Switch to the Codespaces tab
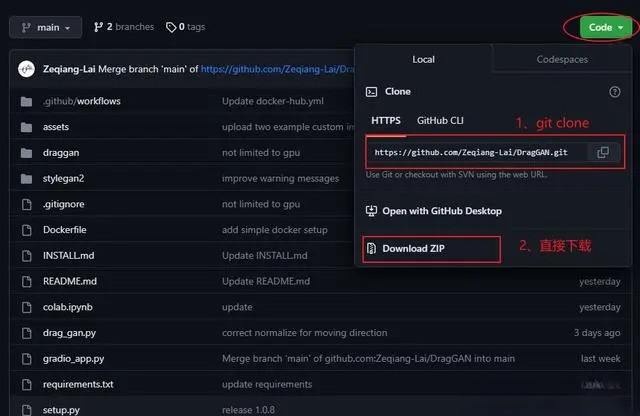 point(562,59)
